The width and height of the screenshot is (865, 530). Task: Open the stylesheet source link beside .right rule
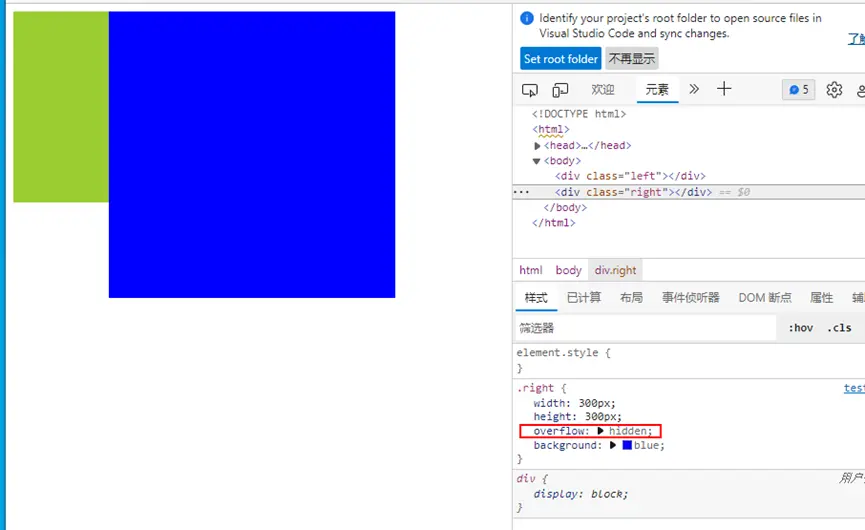(854, 388)
